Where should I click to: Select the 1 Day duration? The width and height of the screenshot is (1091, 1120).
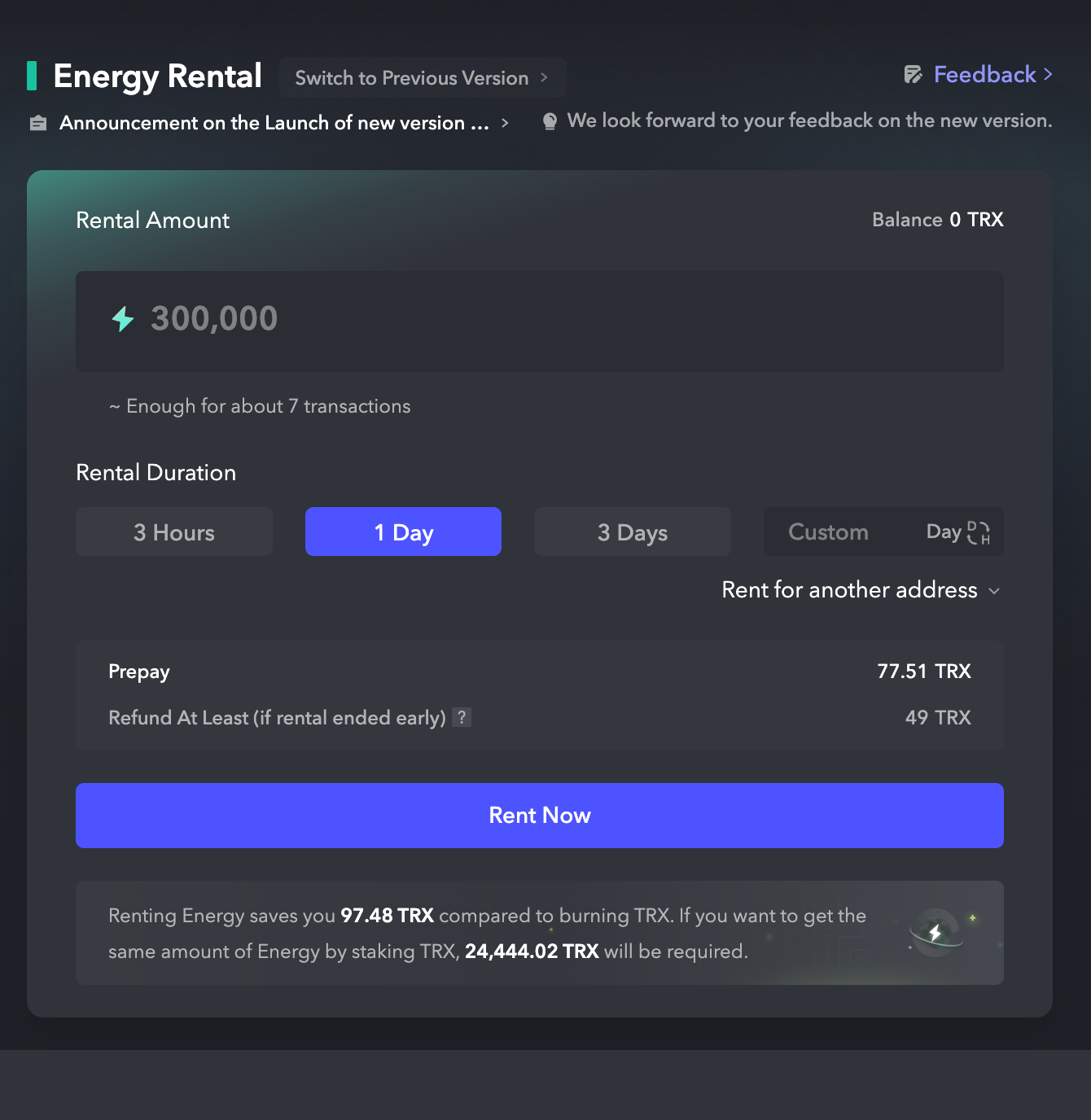pyautogui.click(x=403, y=532)
